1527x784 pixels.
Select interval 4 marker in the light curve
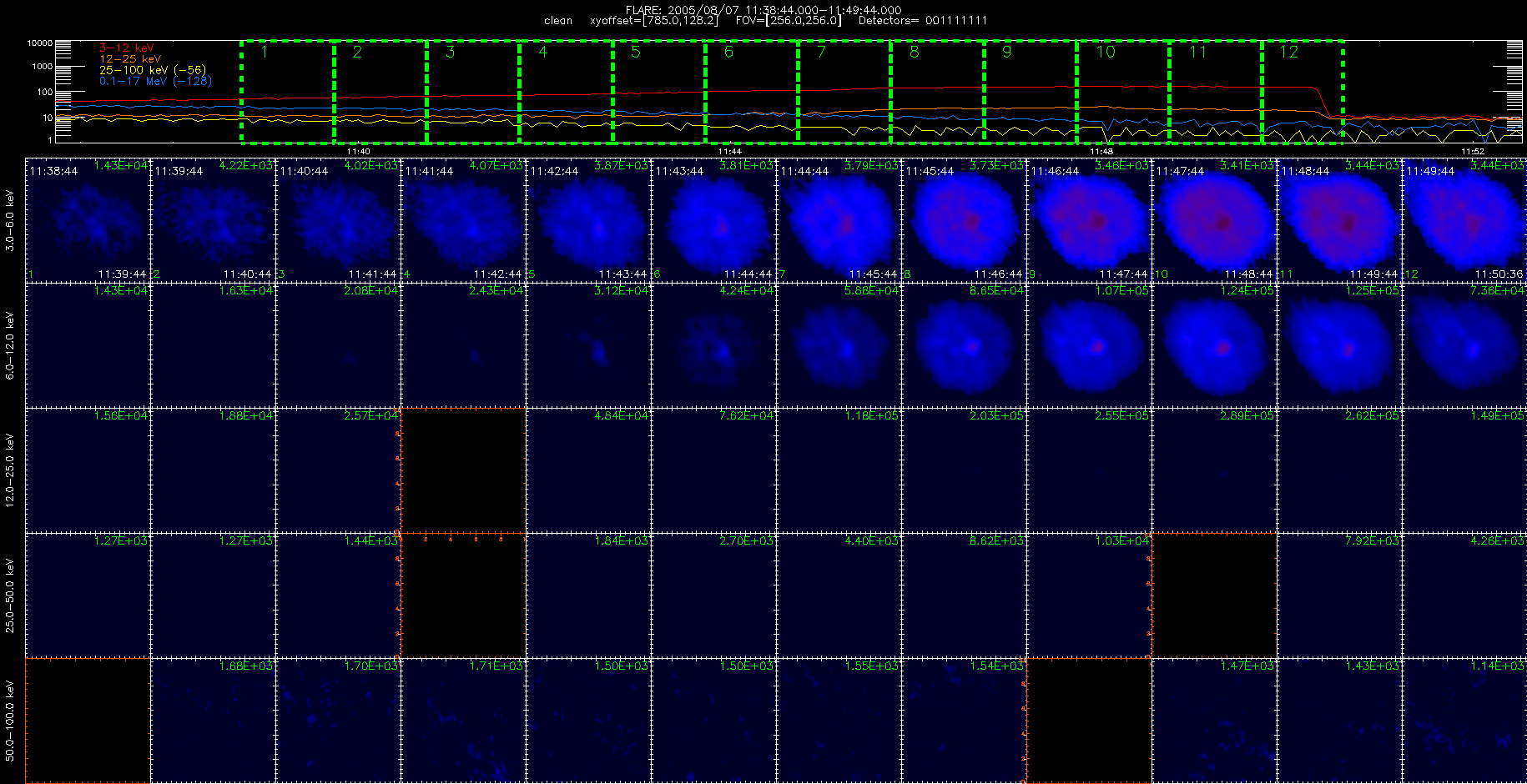542,53
